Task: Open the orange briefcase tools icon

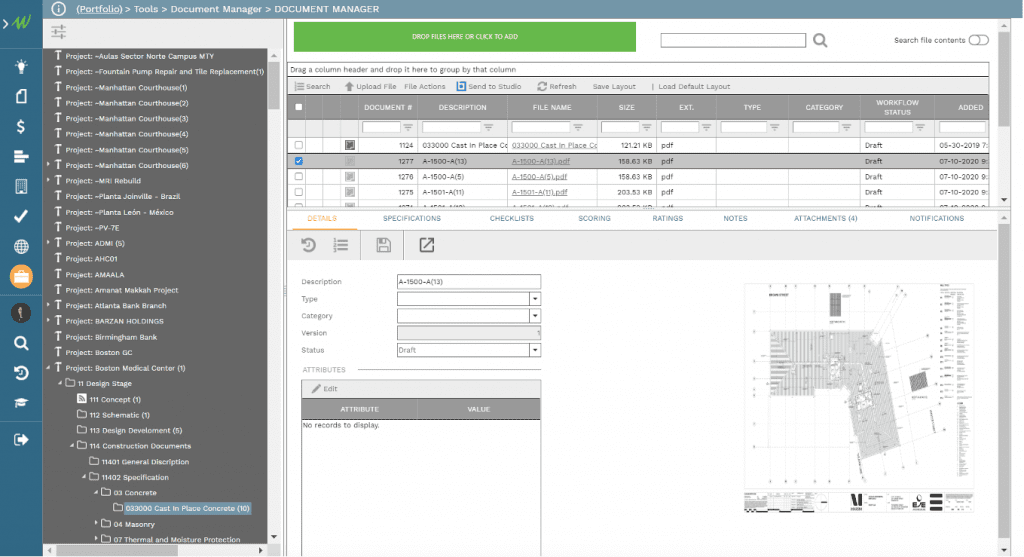Action: click(x=21, y=277)
